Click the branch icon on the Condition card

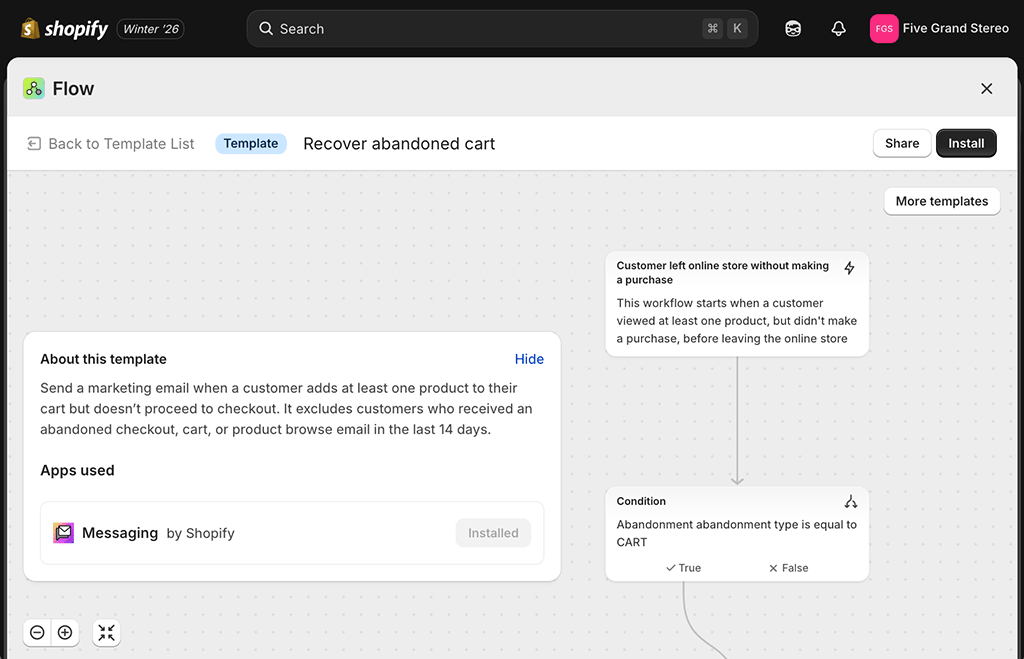tap(851, 501)
